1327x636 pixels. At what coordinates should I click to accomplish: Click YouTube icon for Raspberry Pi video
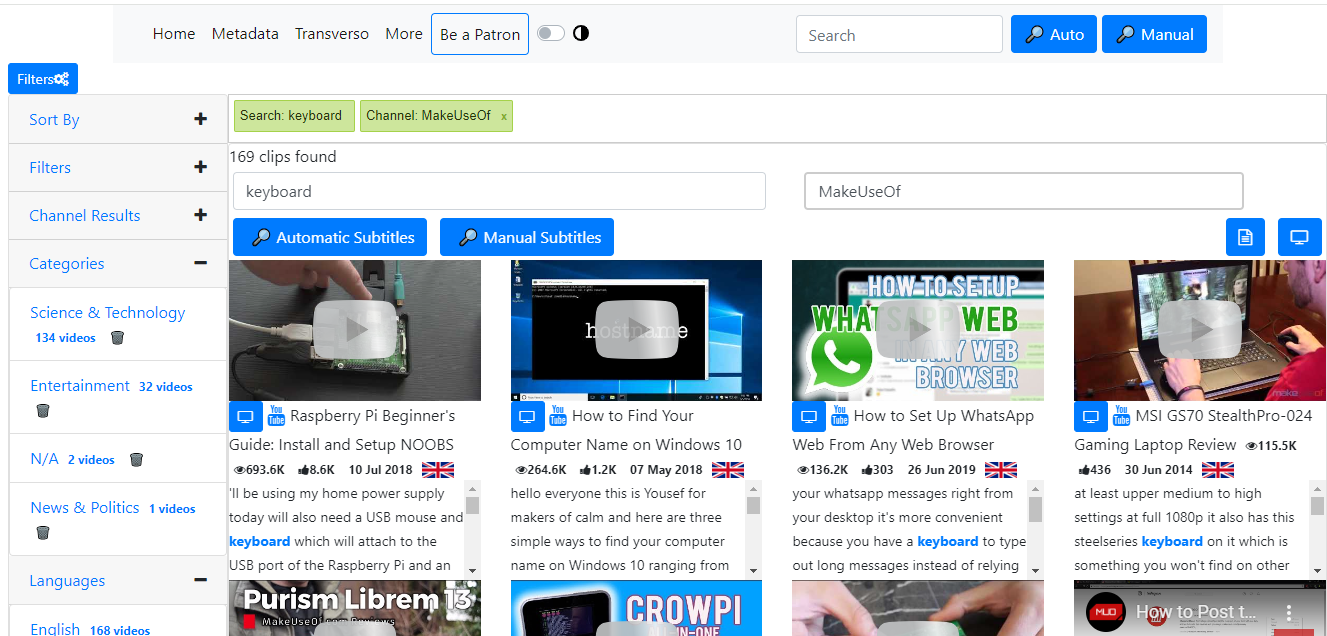[276, 415]
